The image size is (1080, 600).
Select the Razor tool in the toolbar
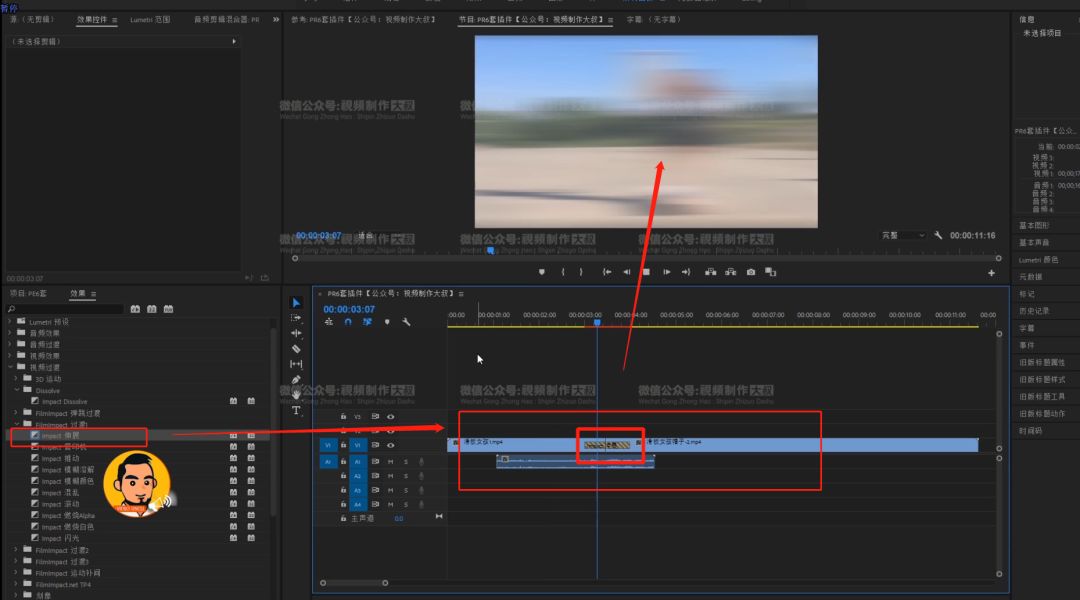pos(296,349)
